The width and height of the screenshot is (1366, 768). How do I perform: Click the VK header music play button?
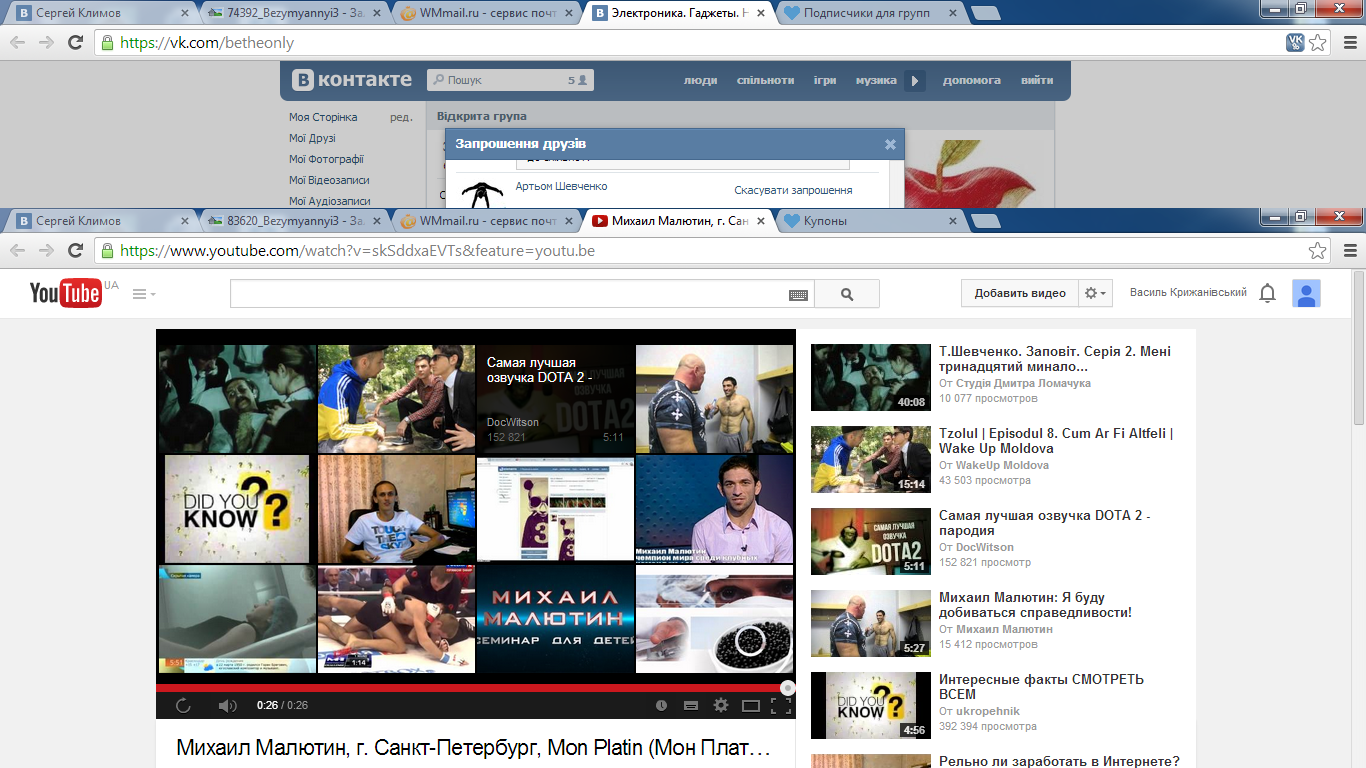point(914,81)
